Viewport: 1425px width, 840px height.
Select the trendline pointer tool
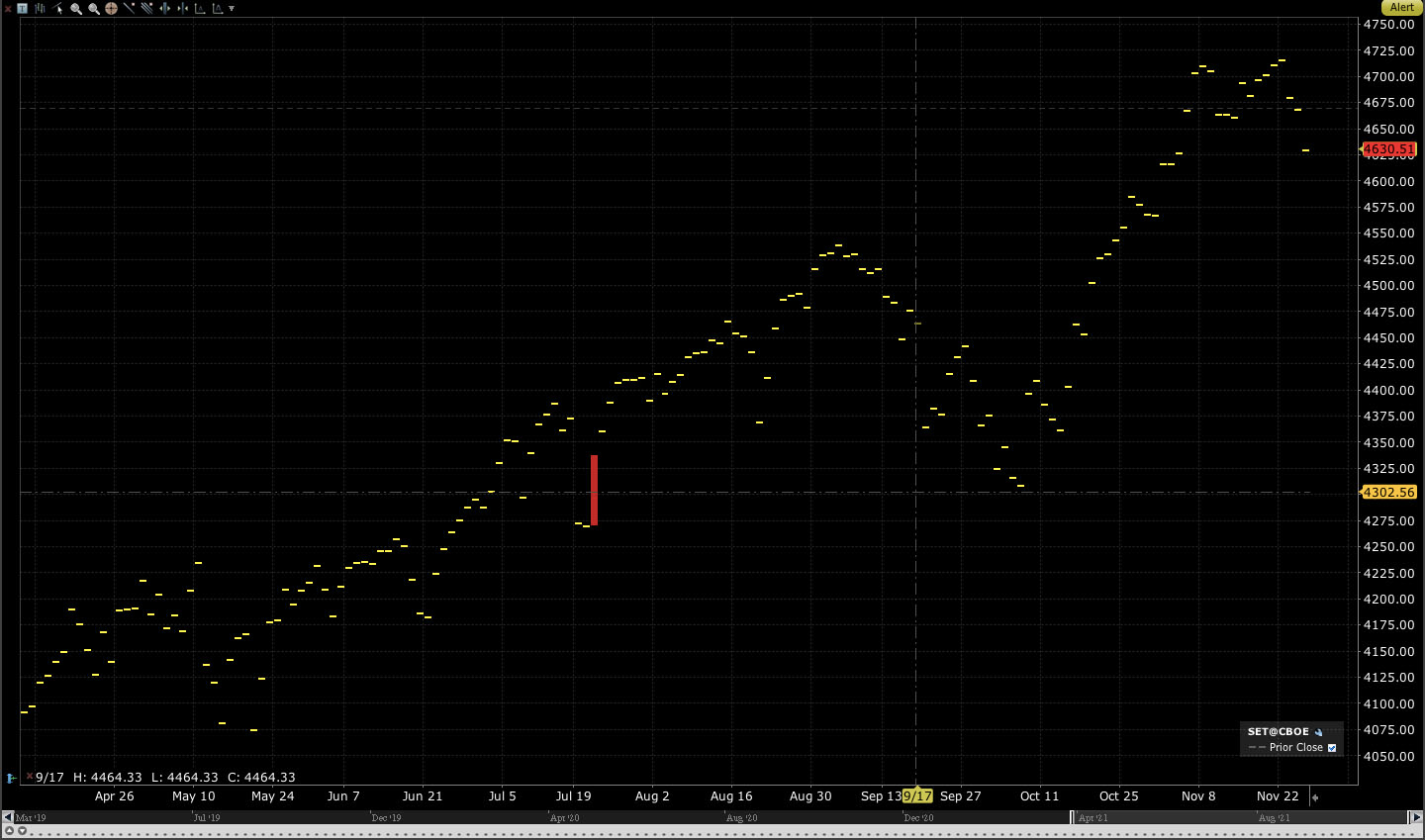[x=57, y=8]
